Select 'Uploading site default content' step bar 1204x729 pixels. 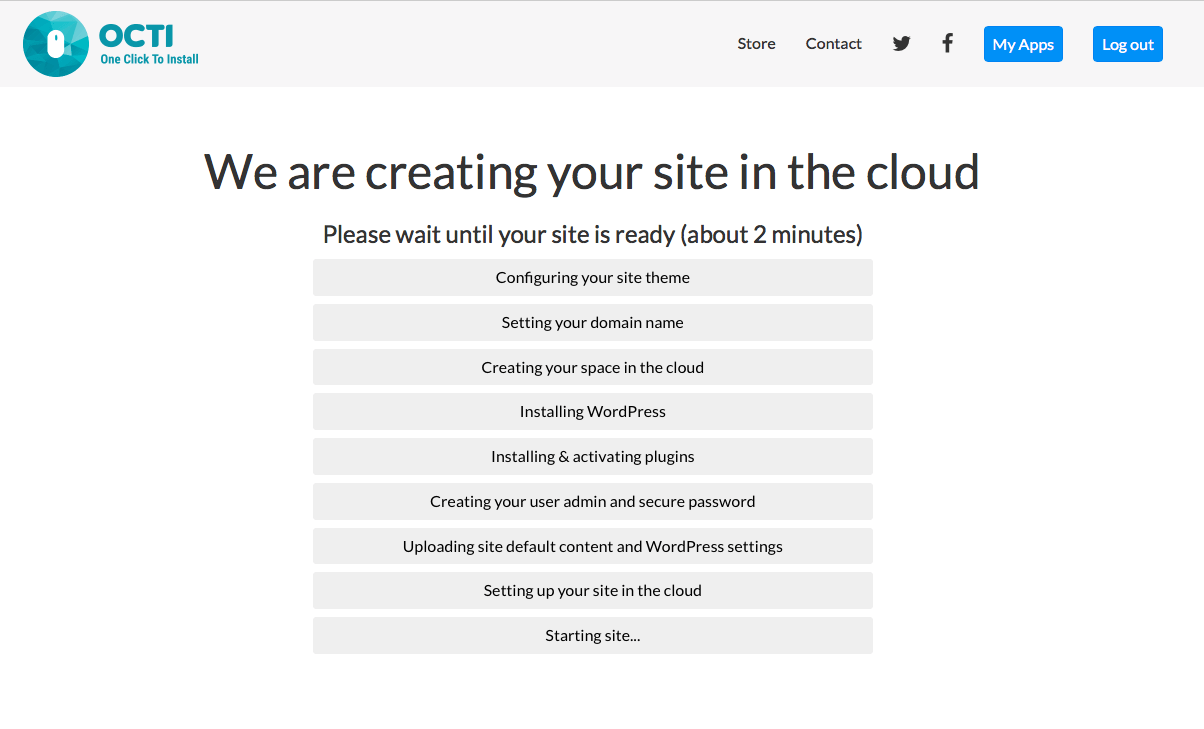point(592,547)
